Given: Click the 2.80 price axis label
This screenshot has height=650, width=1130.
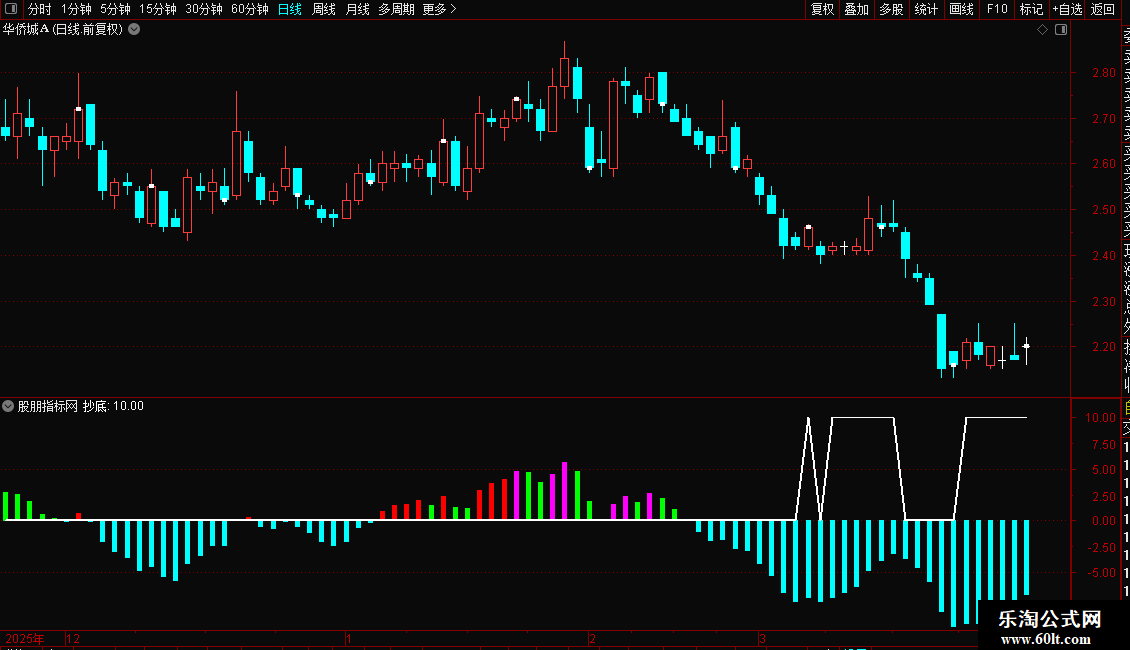Looking at the screenshot, I should click(1103, 73).
